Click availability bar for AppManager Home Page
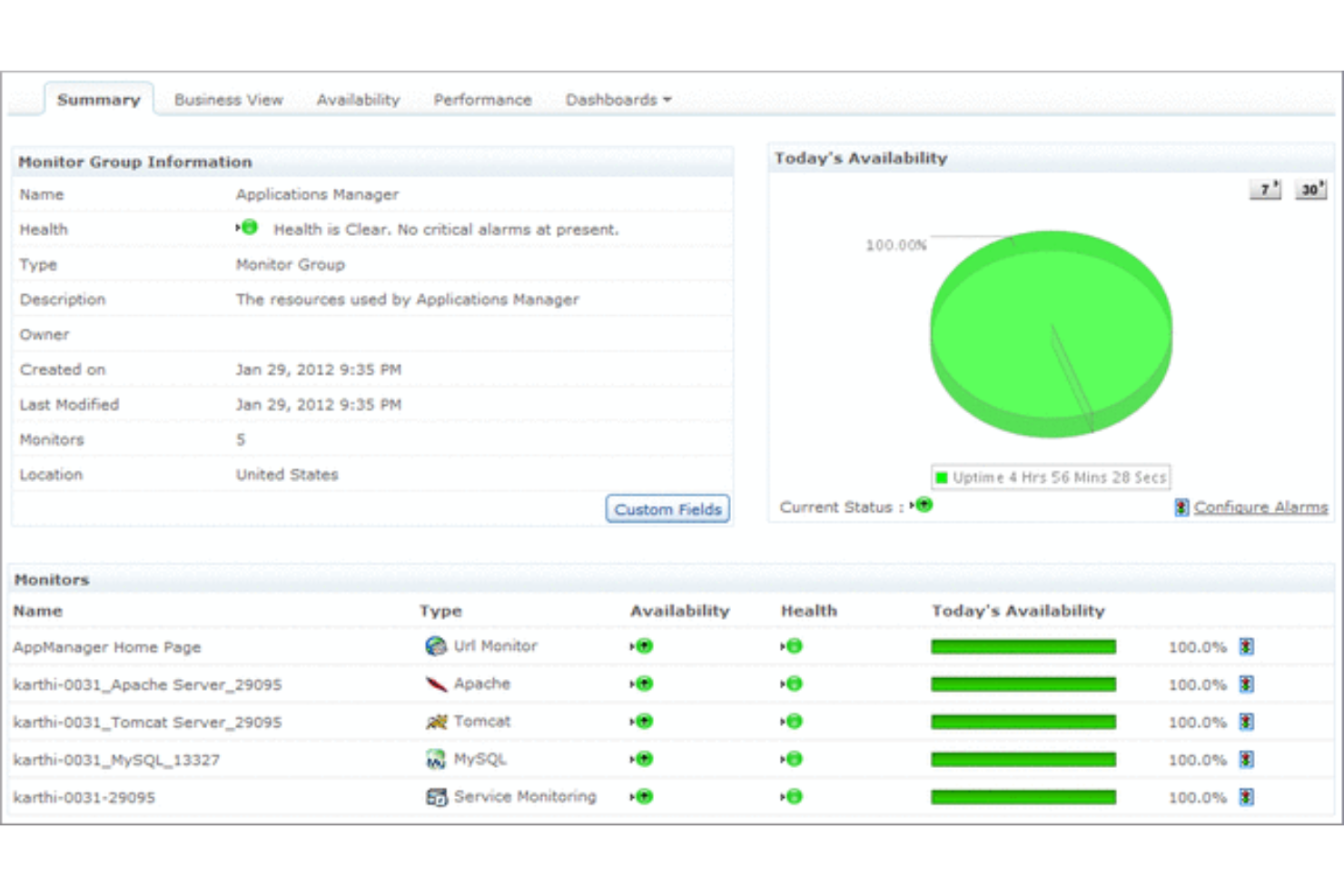The image size is (1344, 896). pos(1023,647)
